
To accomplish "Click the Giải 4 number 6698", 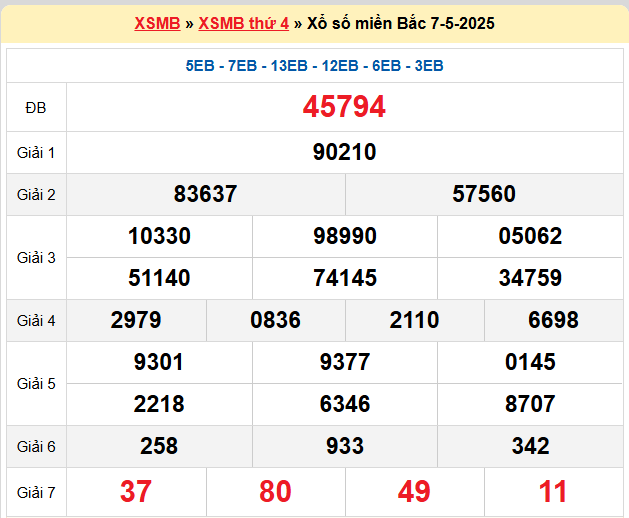I will [x=554, y=320].
